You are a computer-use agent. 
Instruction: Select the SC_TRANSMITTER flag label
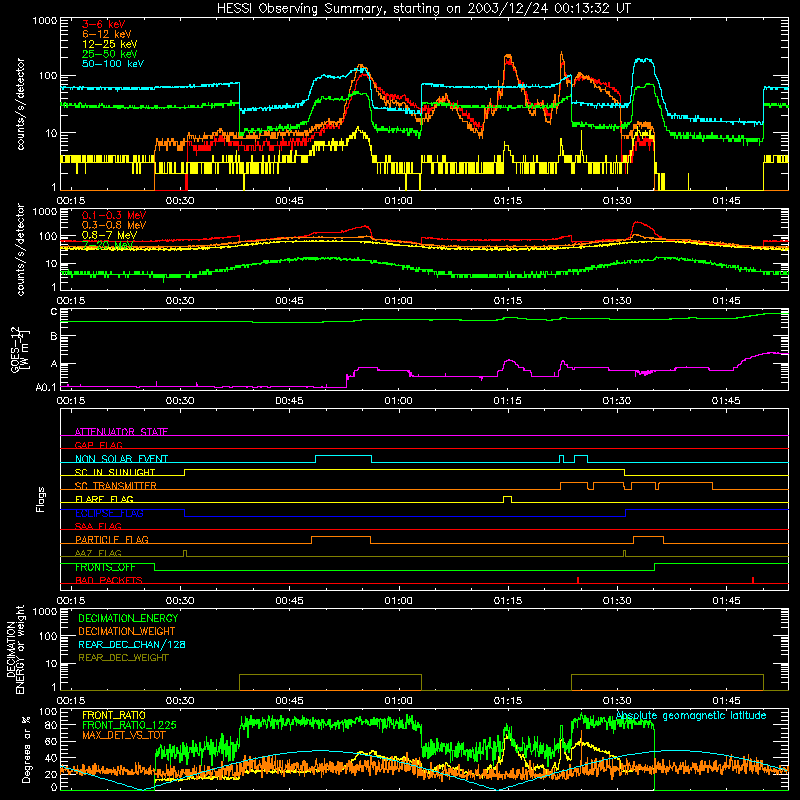click(x=115, y=486)
